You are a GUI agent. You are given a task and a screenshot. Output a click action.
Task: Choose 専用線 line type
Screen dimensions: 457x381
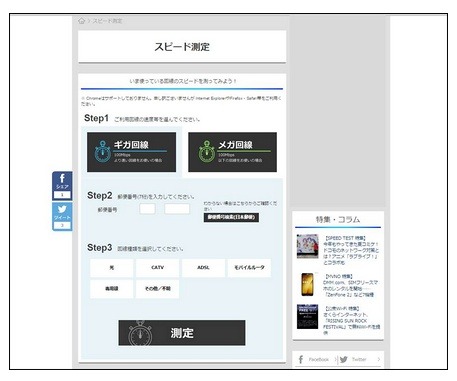112,289
